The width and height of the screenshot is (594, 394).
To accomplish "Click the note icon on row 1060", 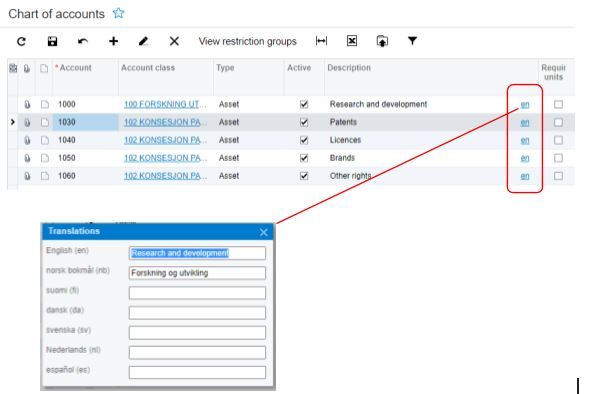I will [45, 176].
